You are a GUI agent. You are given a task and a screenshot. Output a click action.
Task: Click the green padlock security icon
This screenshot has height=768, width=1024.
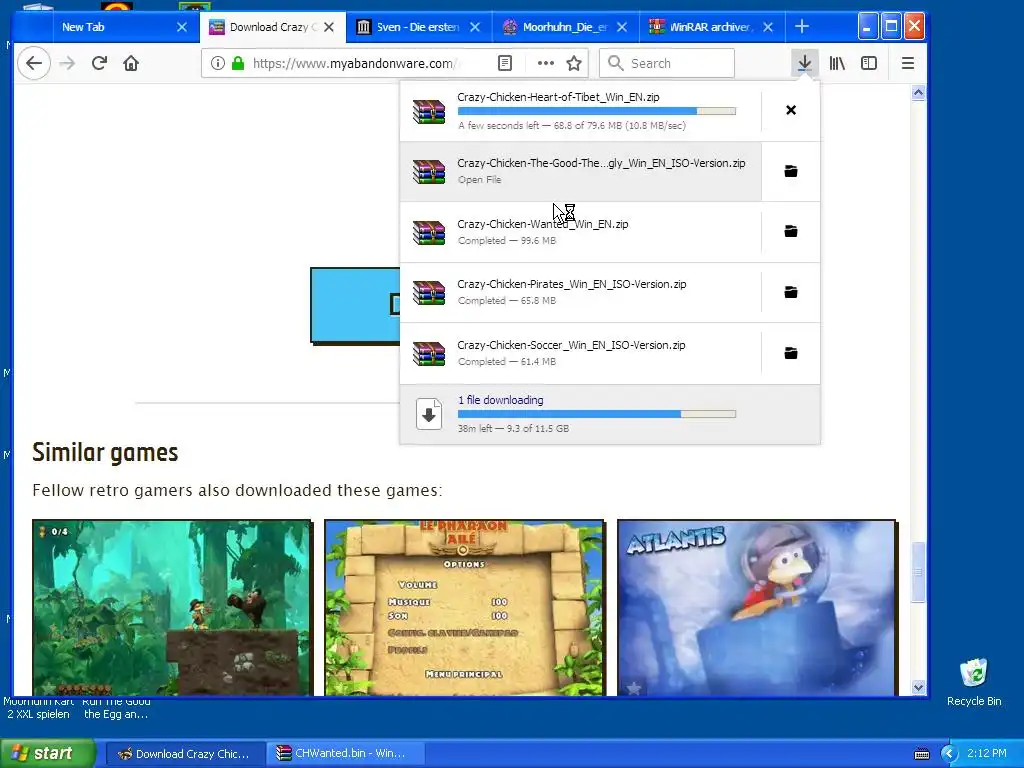[238, 63]
